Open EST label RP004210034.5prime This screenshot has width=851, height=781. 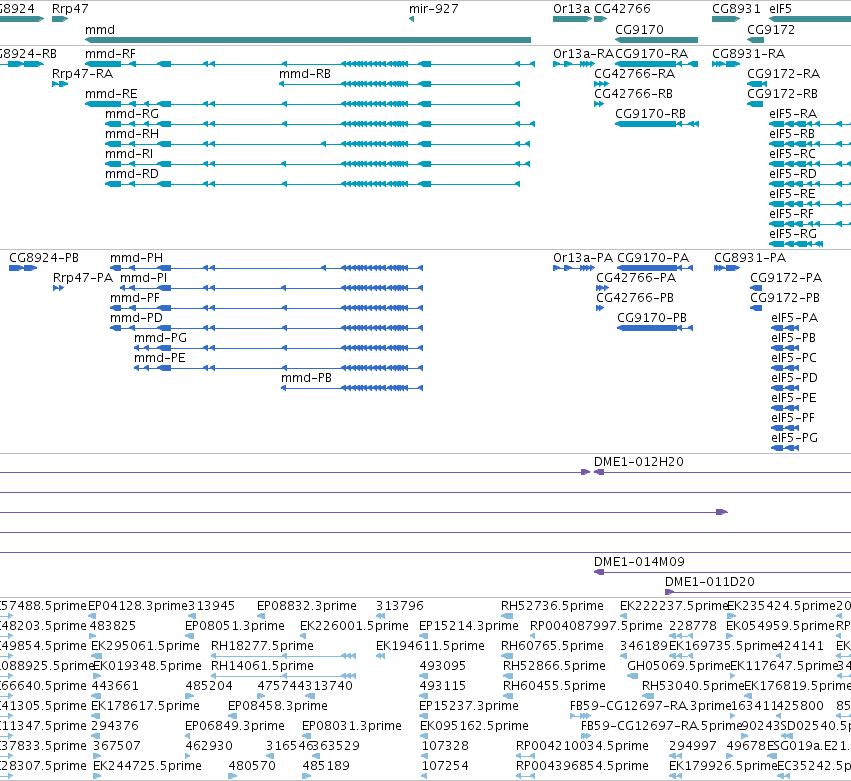[582, 746]
